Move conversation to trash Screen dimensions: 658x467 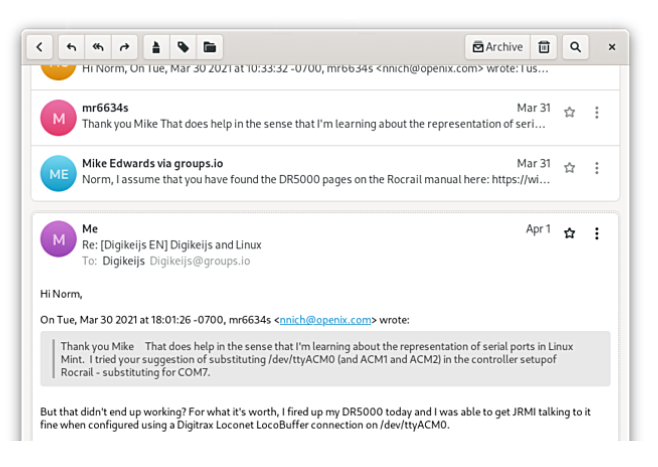(543, 46)
